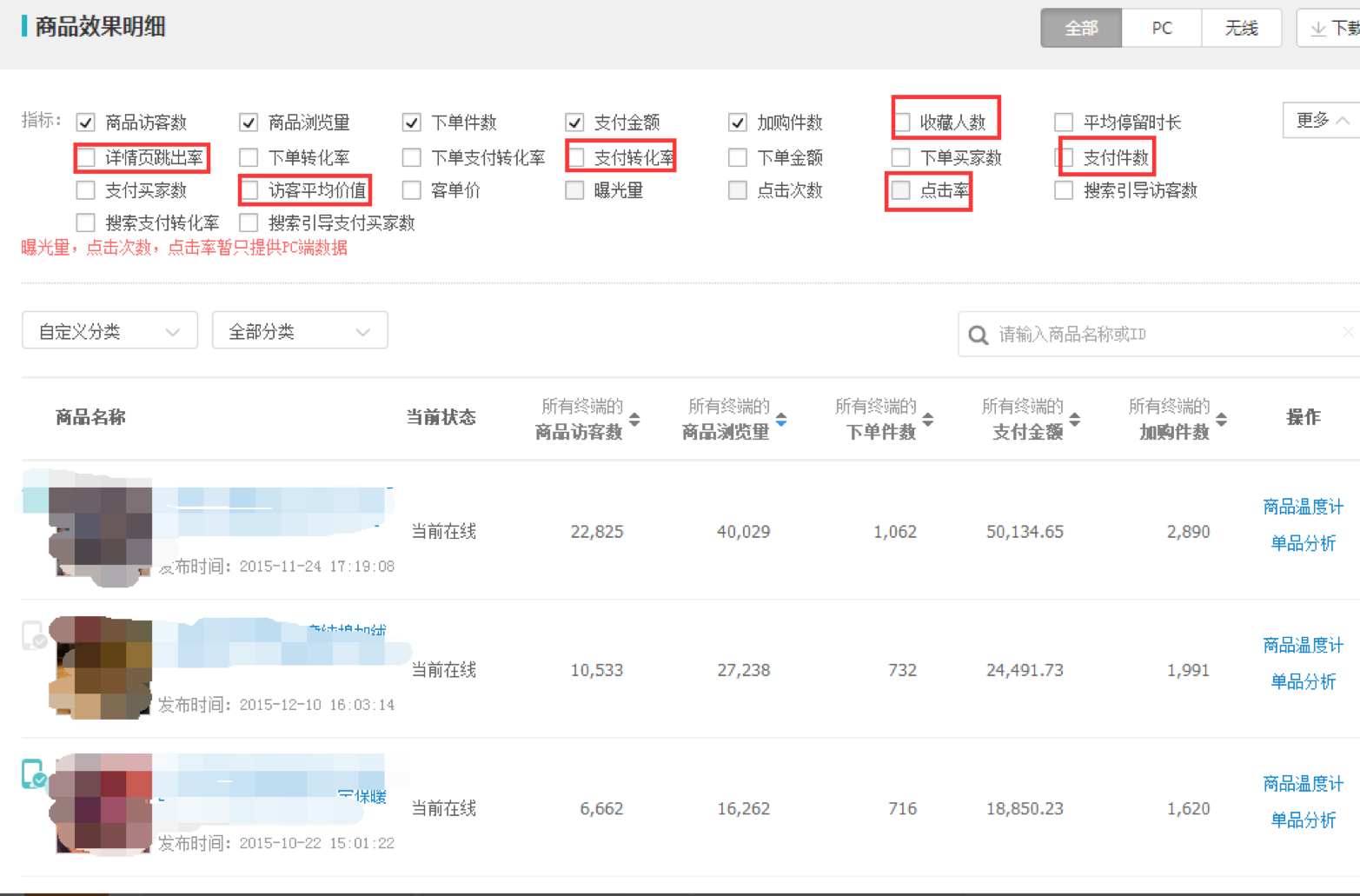Screen dimensions: 1360x896
Task: Click page views 27,238 cell
Action: pos(743,670)
